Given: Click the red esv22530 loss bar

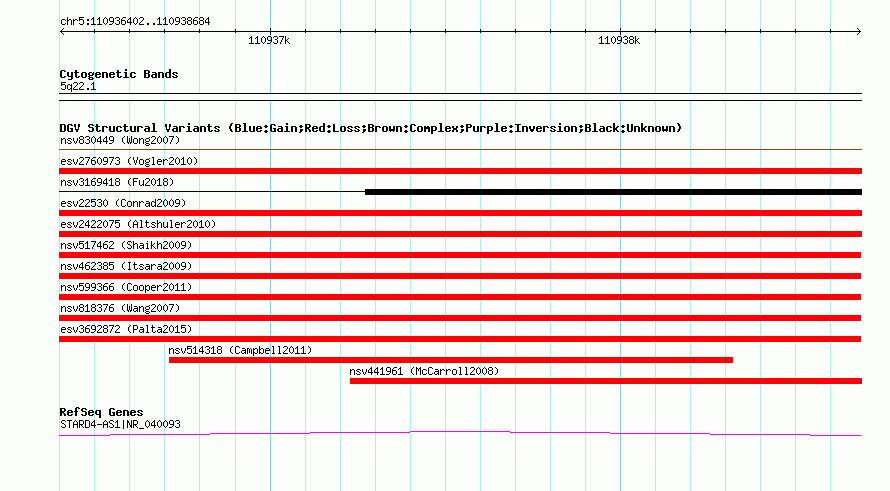Looking at the screenshot, I should coord(460,213).
